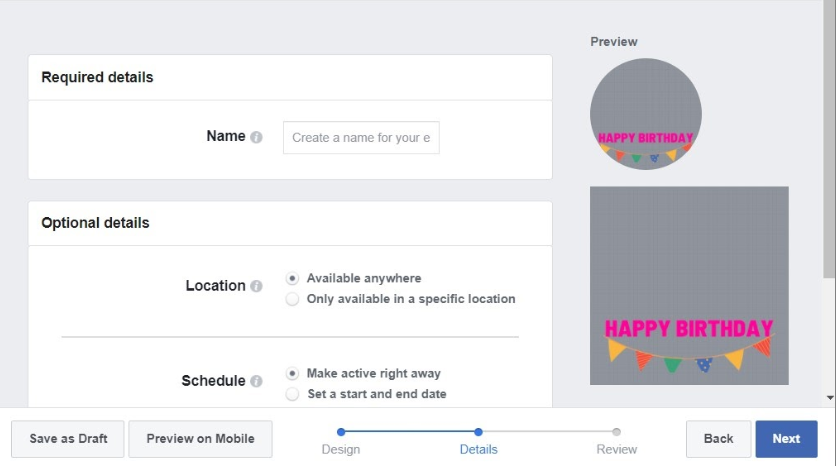
Task: Click the info icon next to Schedule
Action: pyautogui.click(x=257, y=381)
